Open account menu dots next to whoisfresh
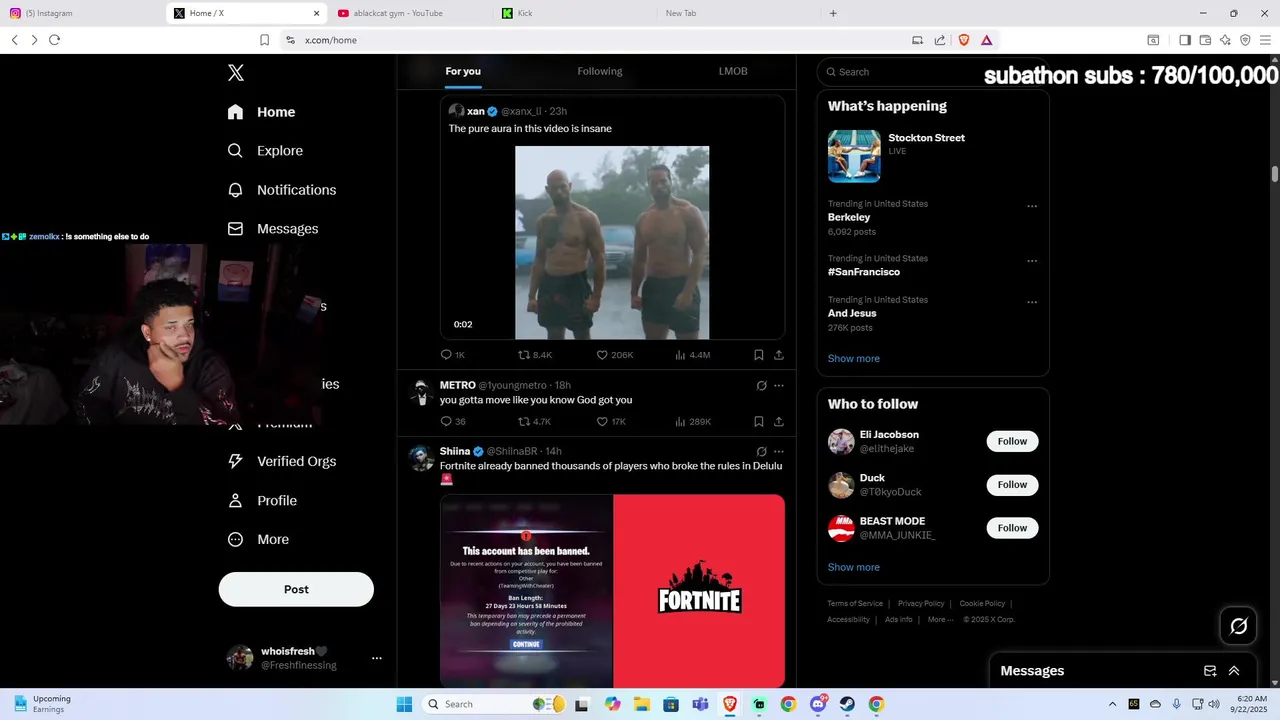 tap(377, 658)
